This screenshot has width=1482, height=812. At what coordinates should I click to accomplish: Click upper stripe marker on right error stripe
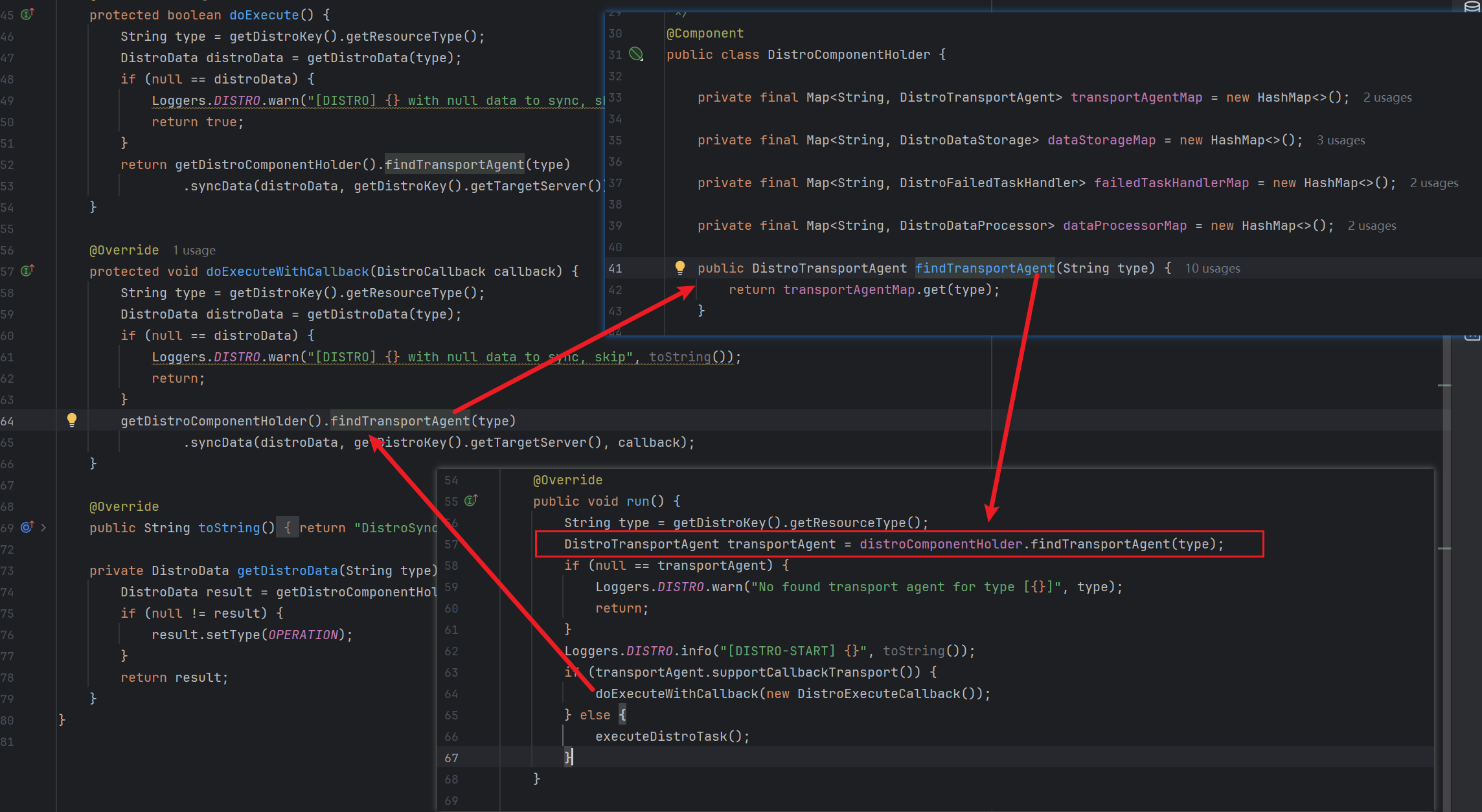point(1444,385)
